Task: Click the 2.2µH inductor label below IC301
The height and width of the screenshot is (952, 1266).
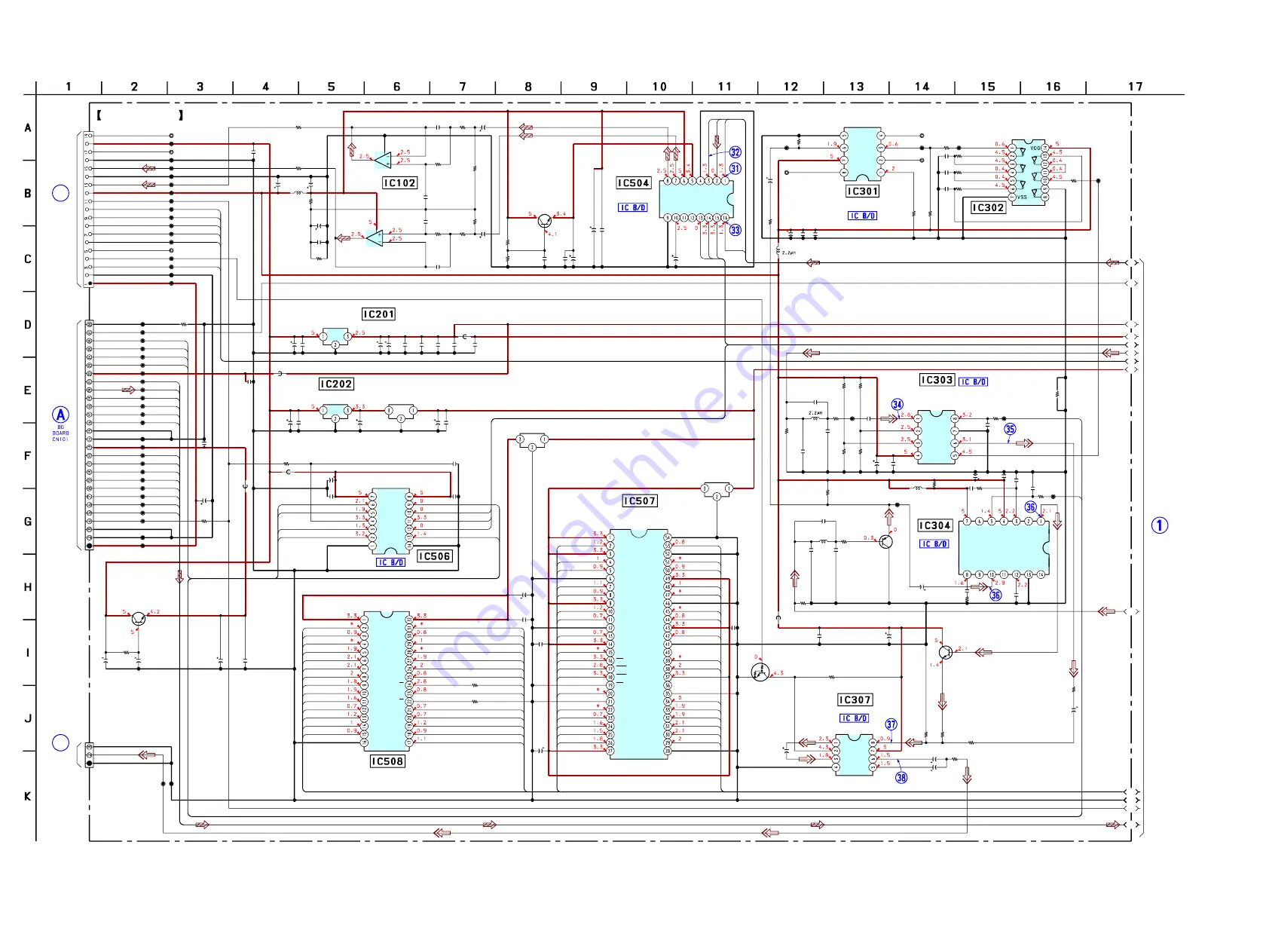Action: click(x=788, y=253)
